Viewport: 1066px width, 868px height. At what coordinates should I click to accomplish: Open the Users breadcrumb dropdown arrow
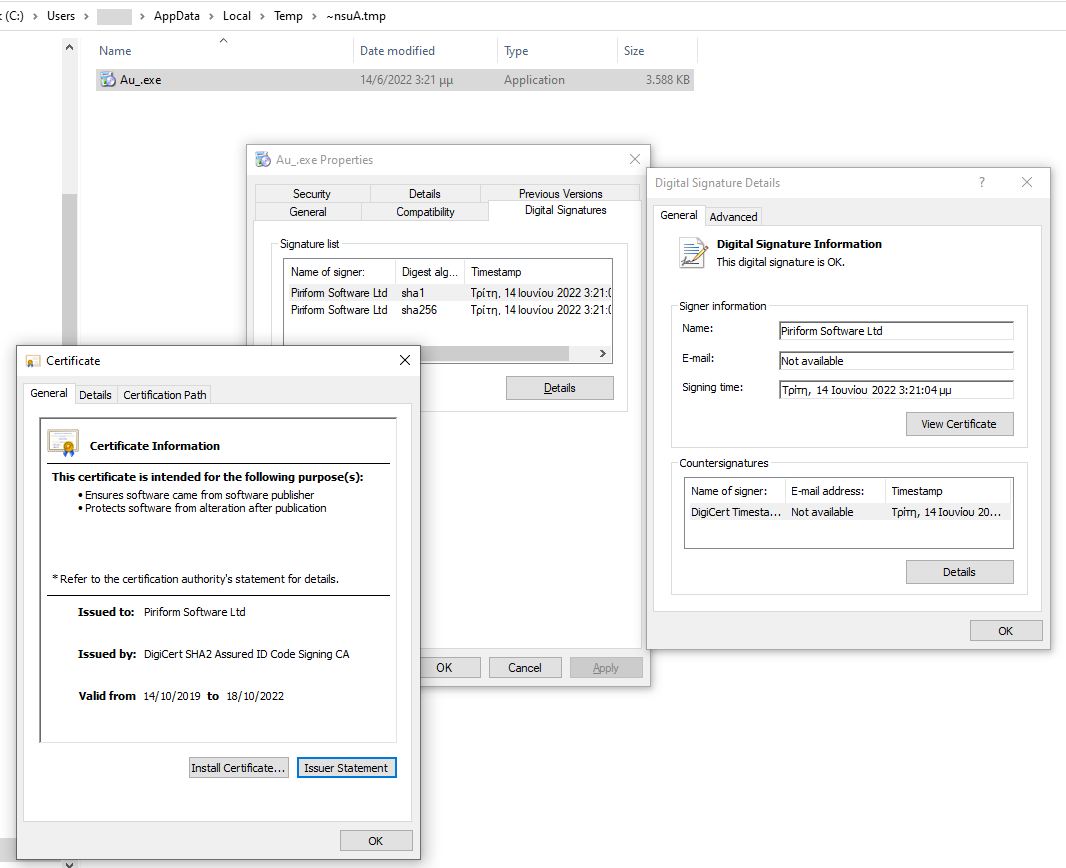point(85,16)
